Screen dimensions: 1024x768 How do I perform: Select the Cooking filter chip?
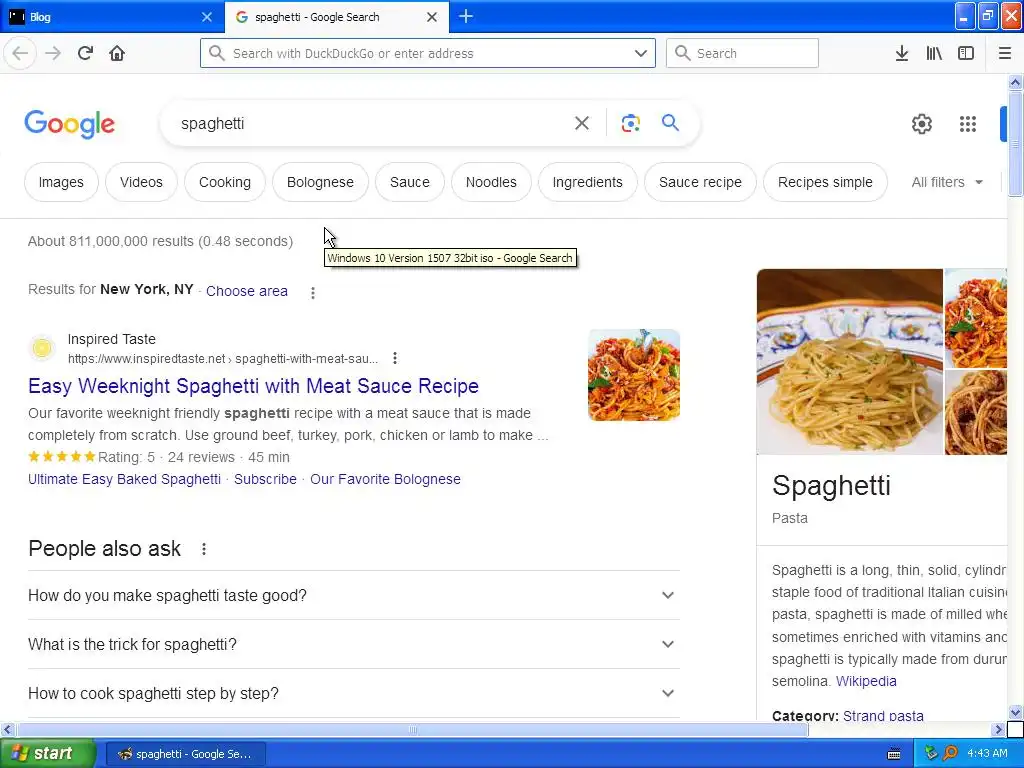225,182
